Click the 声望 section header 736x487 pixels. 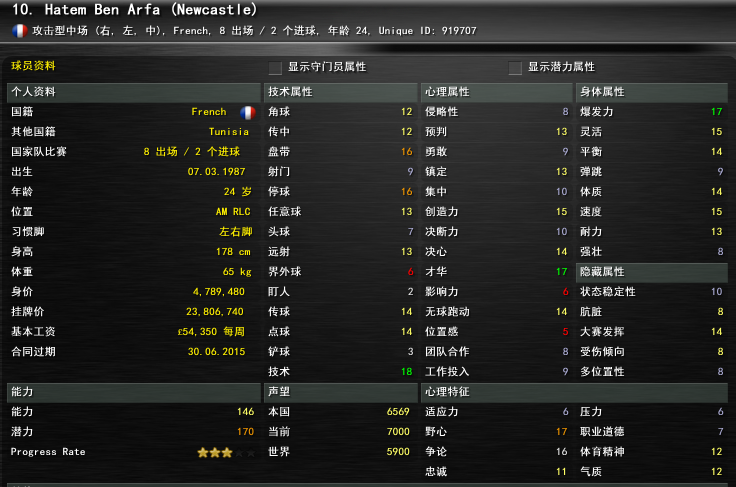[x=341, y=392]
